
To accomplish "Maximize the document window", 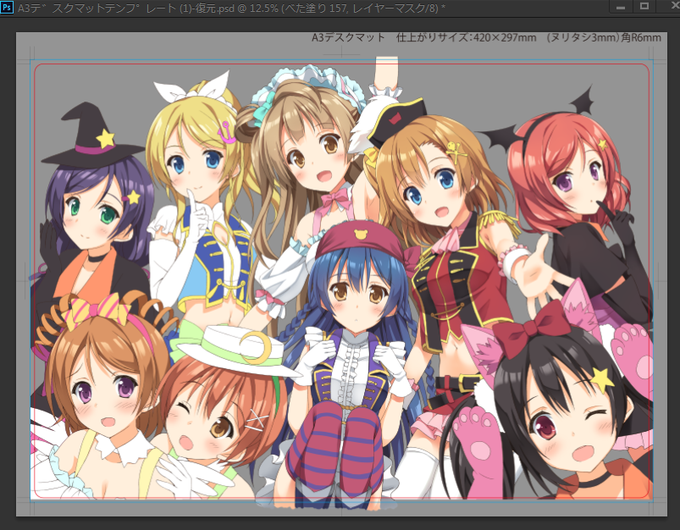I will (645, 7).
